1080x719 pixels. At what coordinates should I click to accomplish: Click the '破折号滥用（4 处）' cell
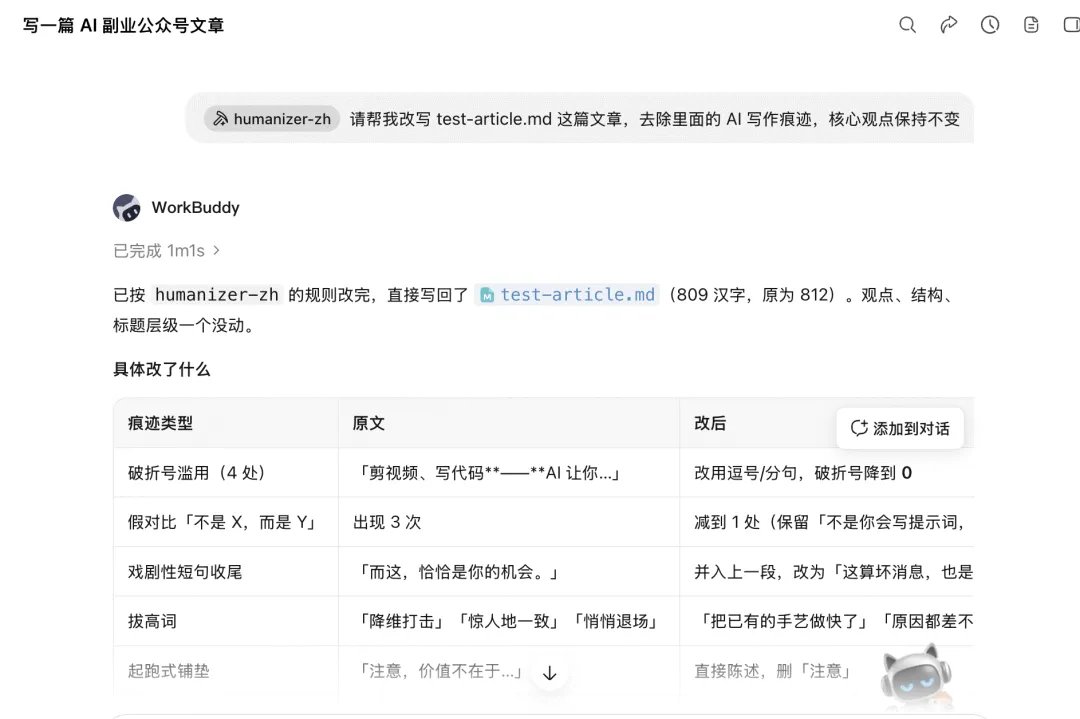point(226,472)
